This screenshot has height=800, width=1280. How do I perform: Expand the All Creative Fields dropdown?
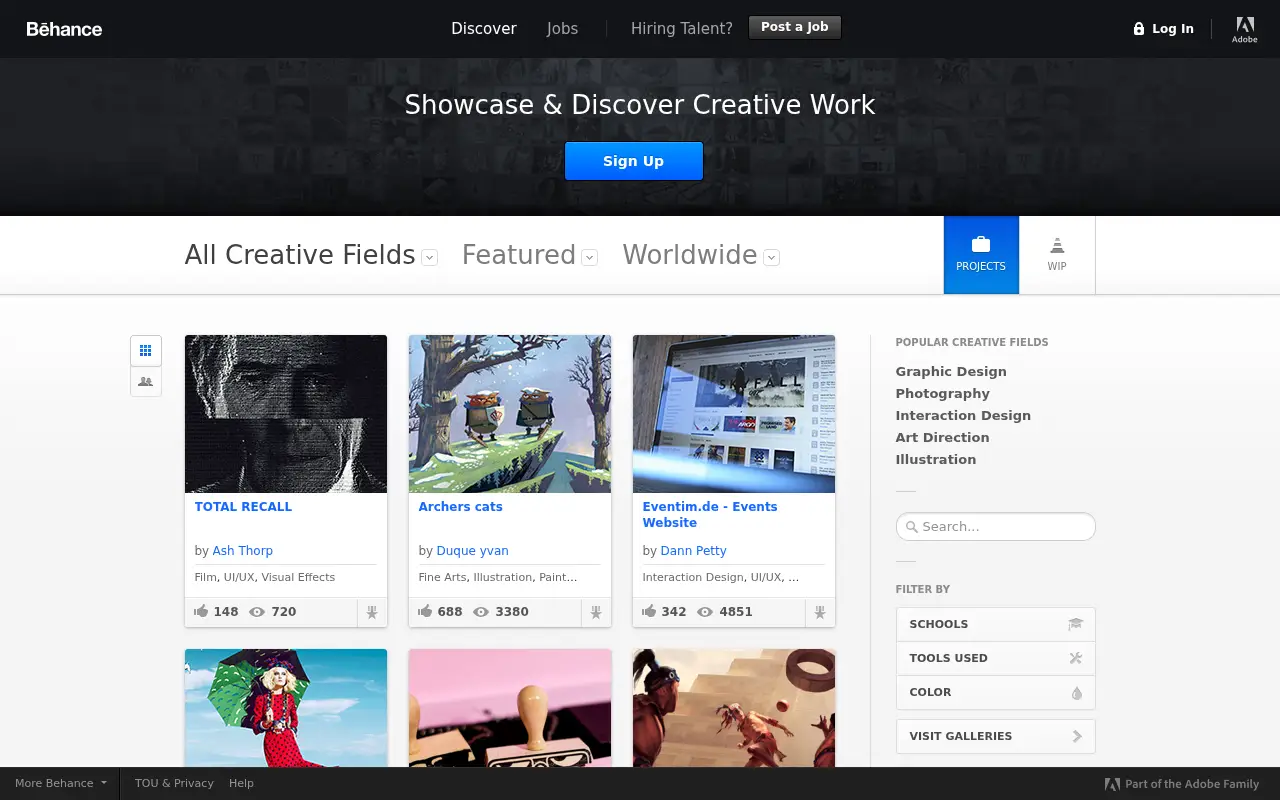(x=430, y=257)
